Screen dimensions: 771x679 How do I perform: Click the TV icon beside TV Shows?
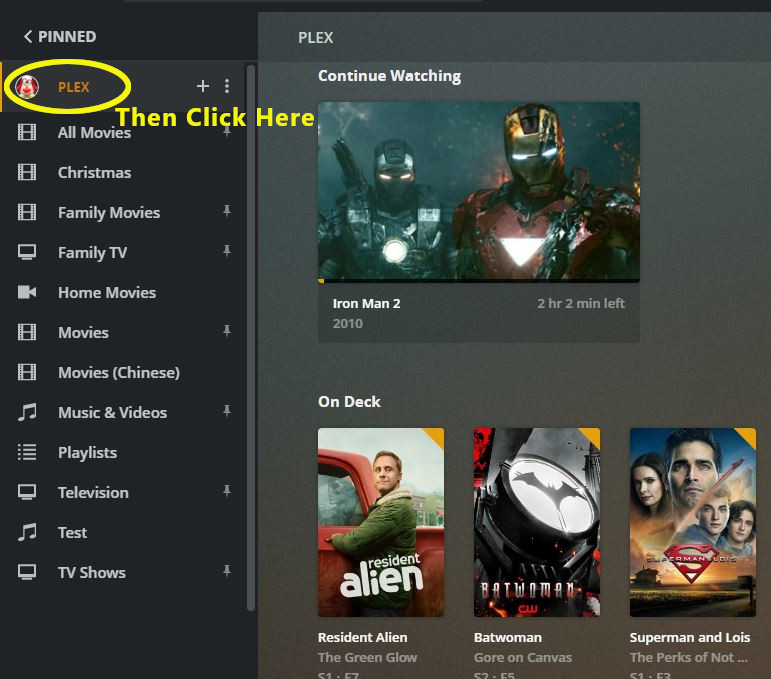click(x=27, y=572)
